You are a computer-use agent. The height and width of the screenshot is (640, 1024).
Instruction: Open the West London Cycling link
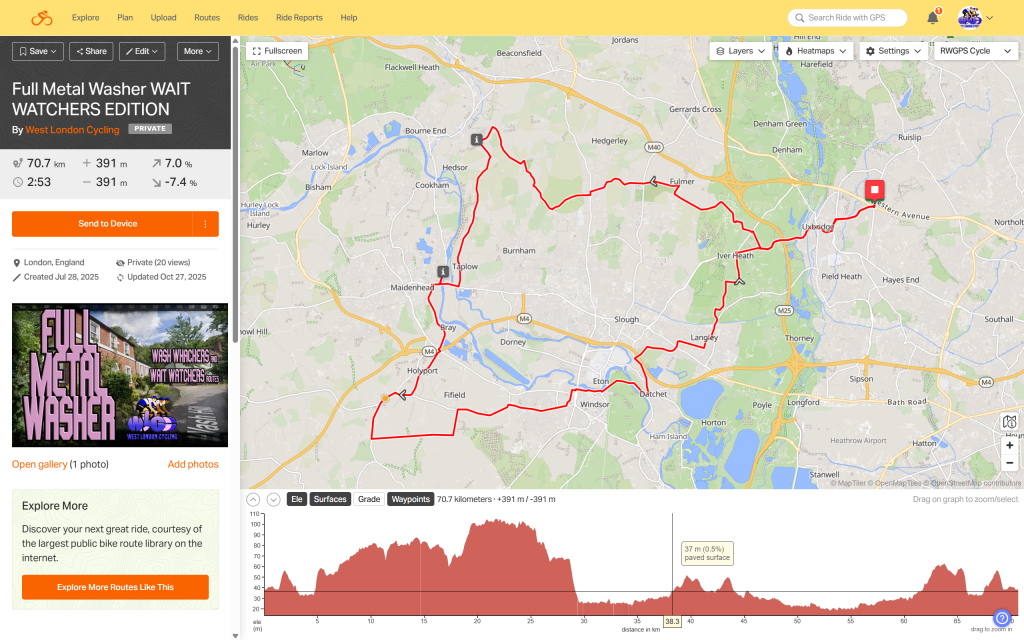(x=72, y=130)
